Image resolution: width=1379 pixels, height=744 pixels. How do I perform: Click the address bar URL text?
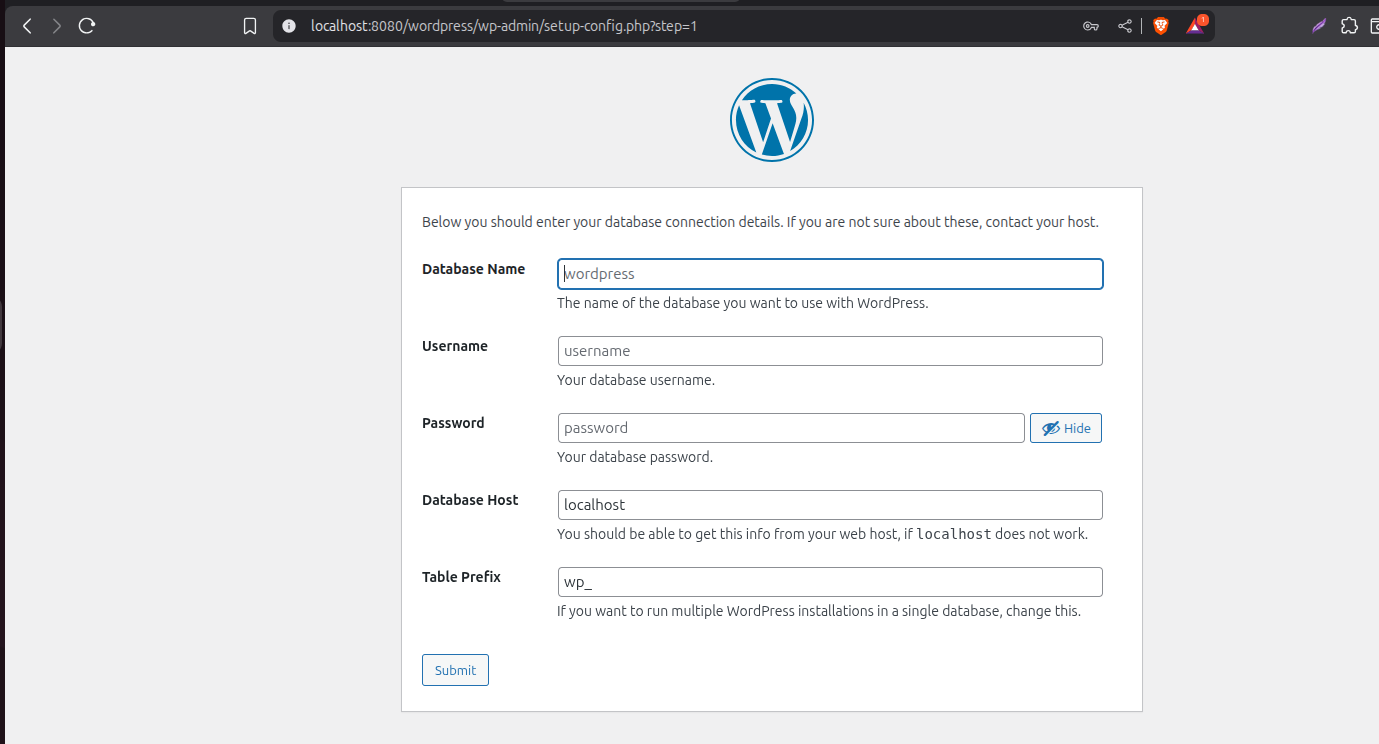pyautogui.click(x=504, y=26)
